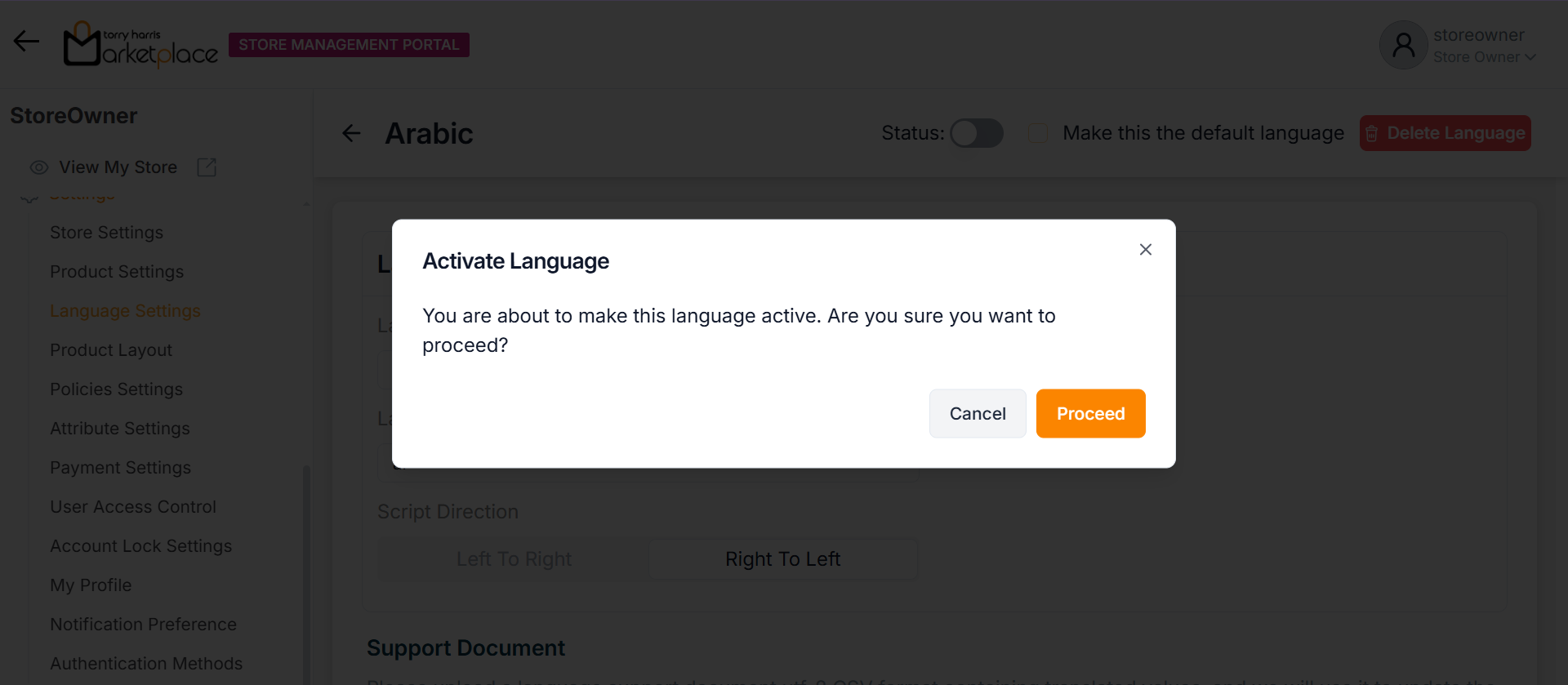Select Right To Left script direction
This screenshot has height=685, width=1568.
782,559
